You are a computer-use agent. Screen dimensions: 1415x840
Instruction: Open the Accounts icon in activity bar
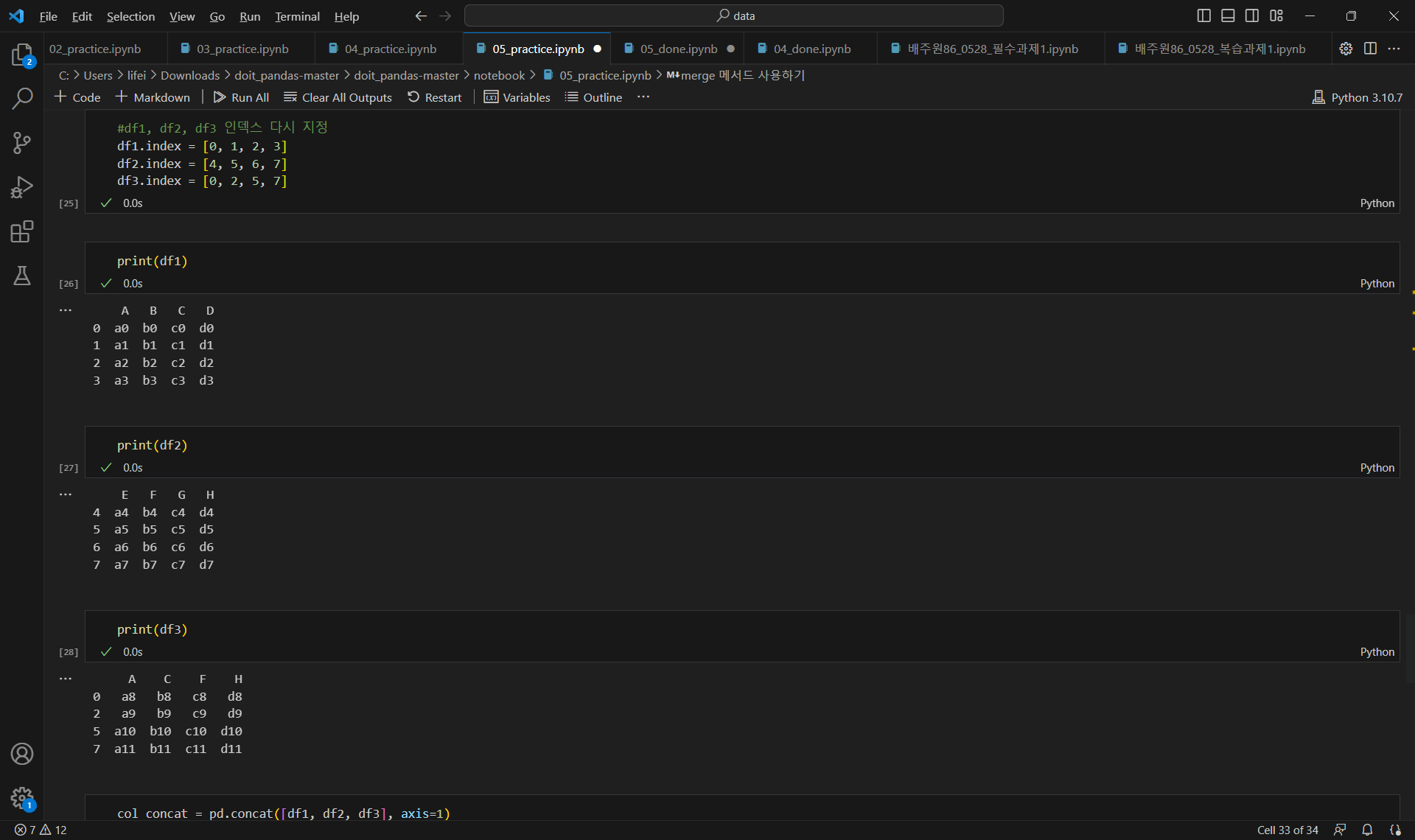(x=22, y=754)
